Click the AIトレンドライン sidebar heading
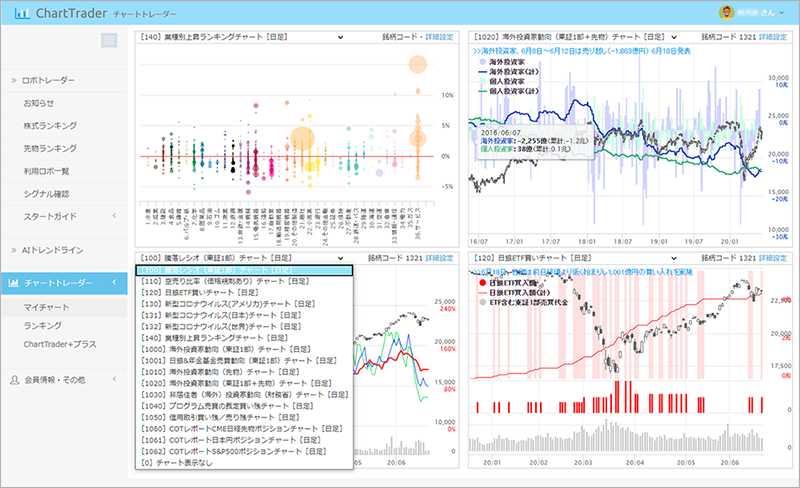800x488 pixels. [x=53, y=250]
